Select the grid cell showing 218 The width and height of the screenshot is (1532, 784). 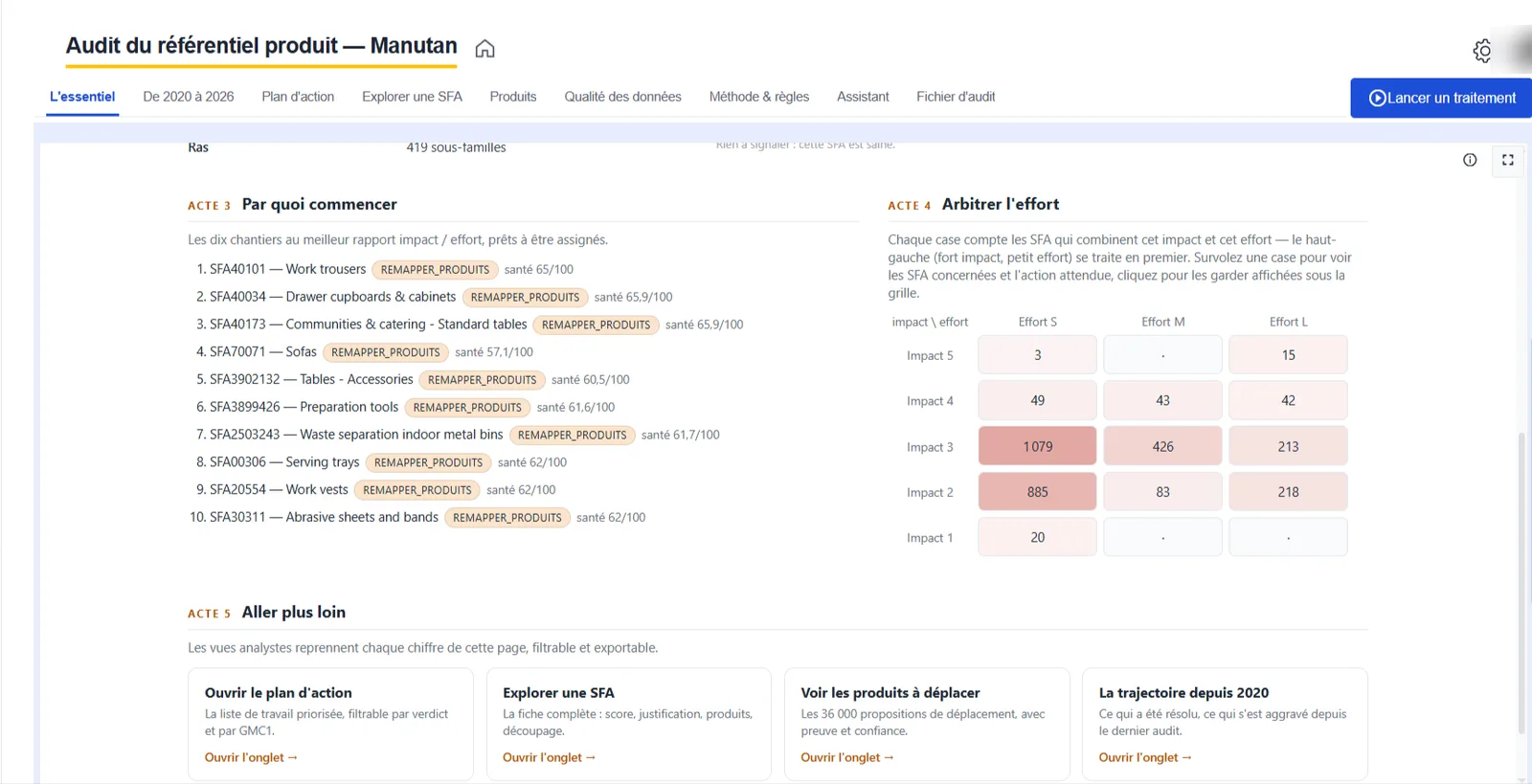point(1288,492)
